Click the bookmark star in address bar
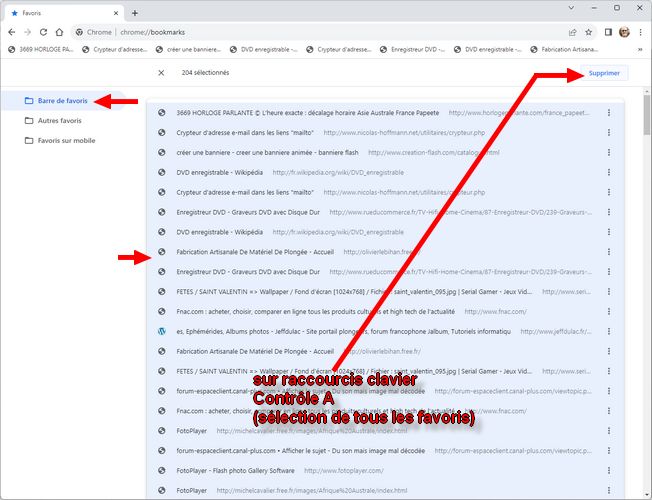Screen dimensions: 652x500 588,32
